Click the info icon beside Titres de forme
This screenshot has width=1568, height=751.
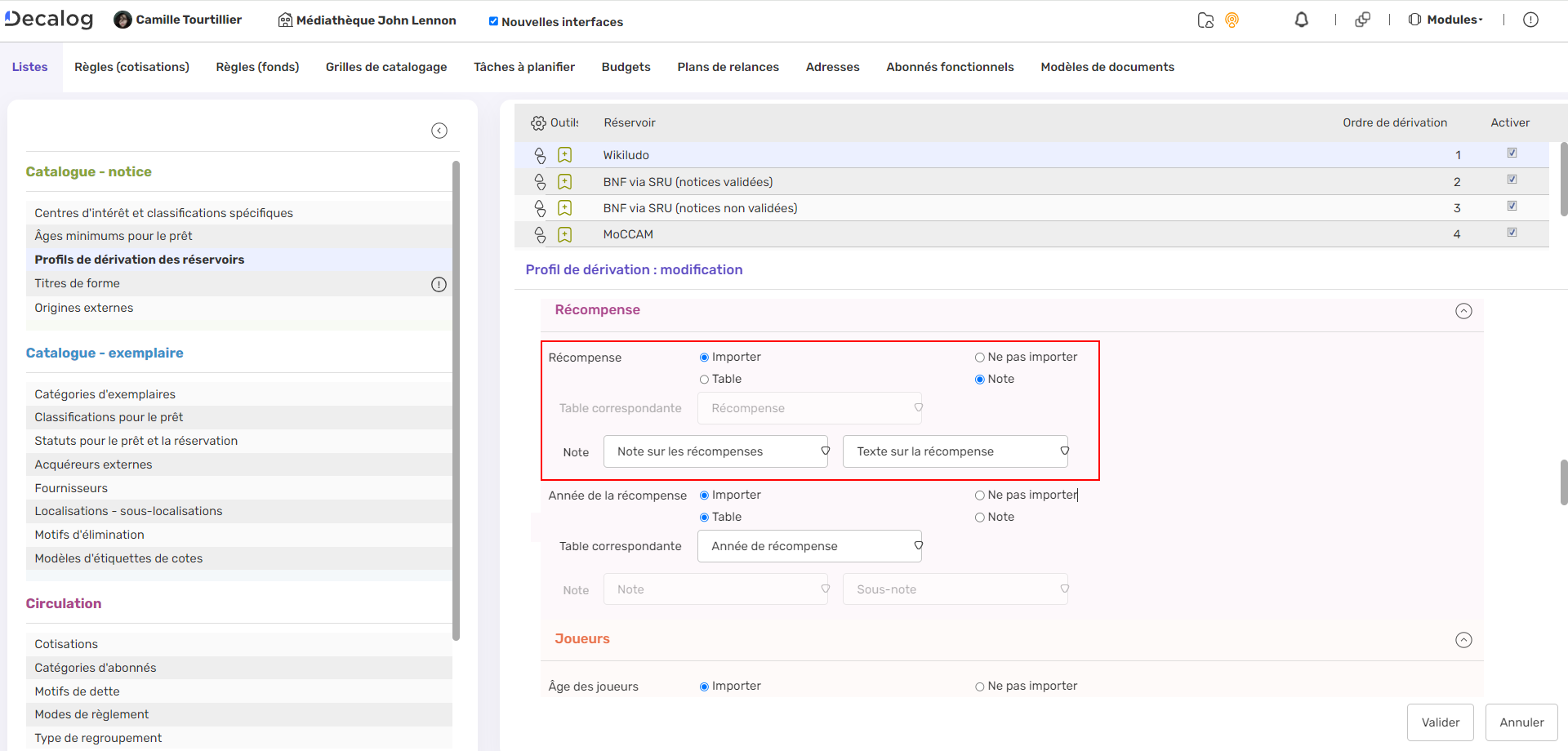click(439, 285)
